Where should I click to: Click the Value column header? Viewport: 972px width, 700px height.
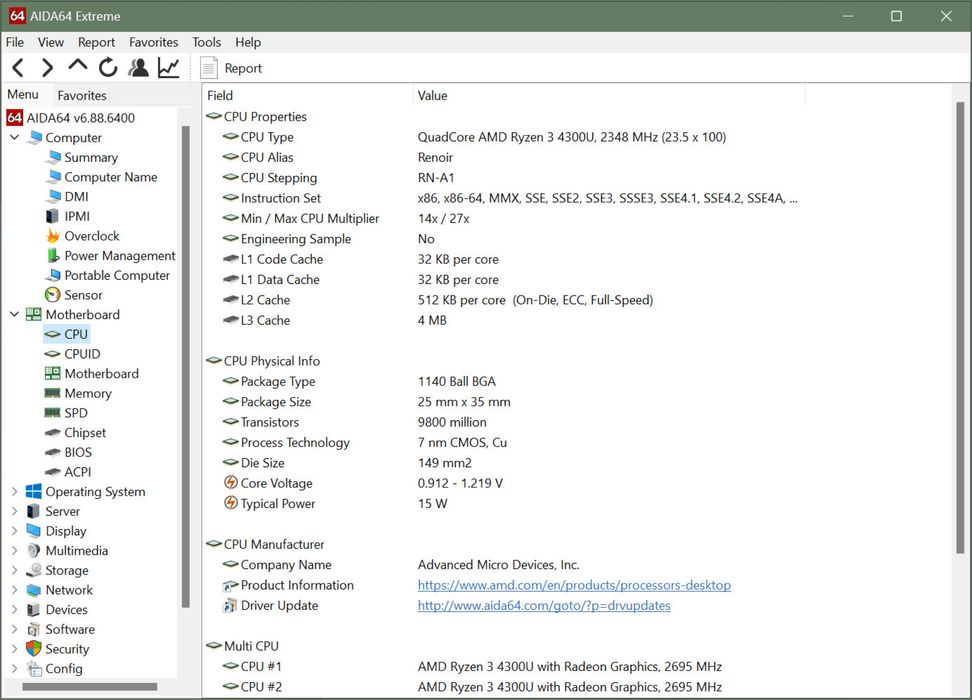pos(433,96)
